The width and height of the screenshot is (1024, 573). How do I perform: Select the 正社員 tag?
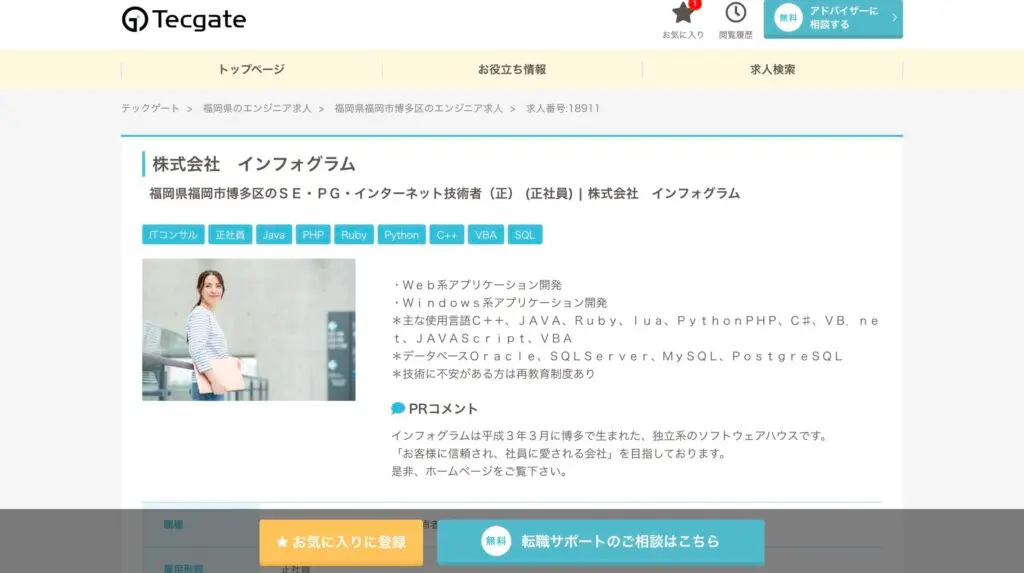pos(230,235)
